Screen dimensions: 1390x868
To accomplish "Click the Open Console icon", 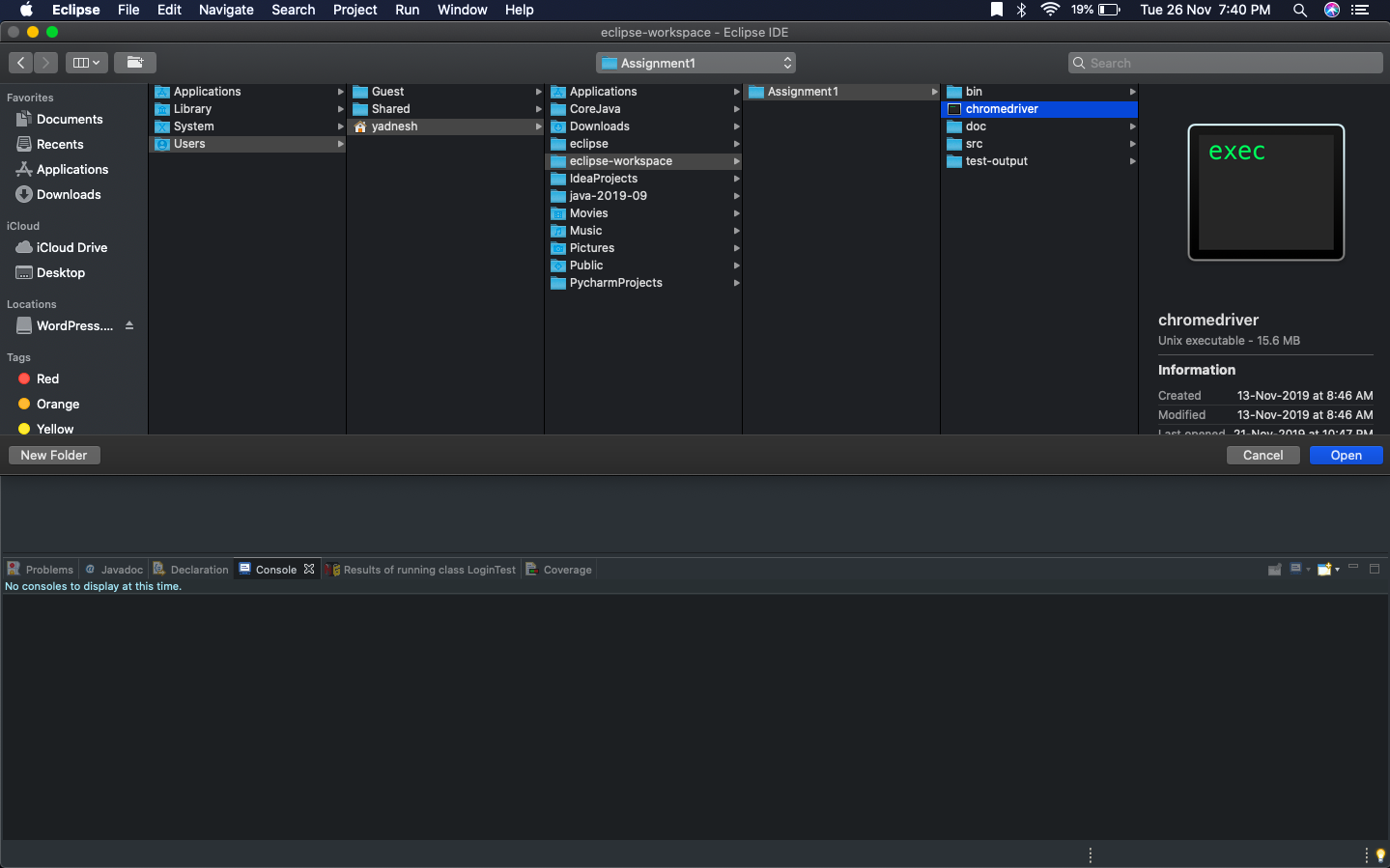I will click(1325, 570).
